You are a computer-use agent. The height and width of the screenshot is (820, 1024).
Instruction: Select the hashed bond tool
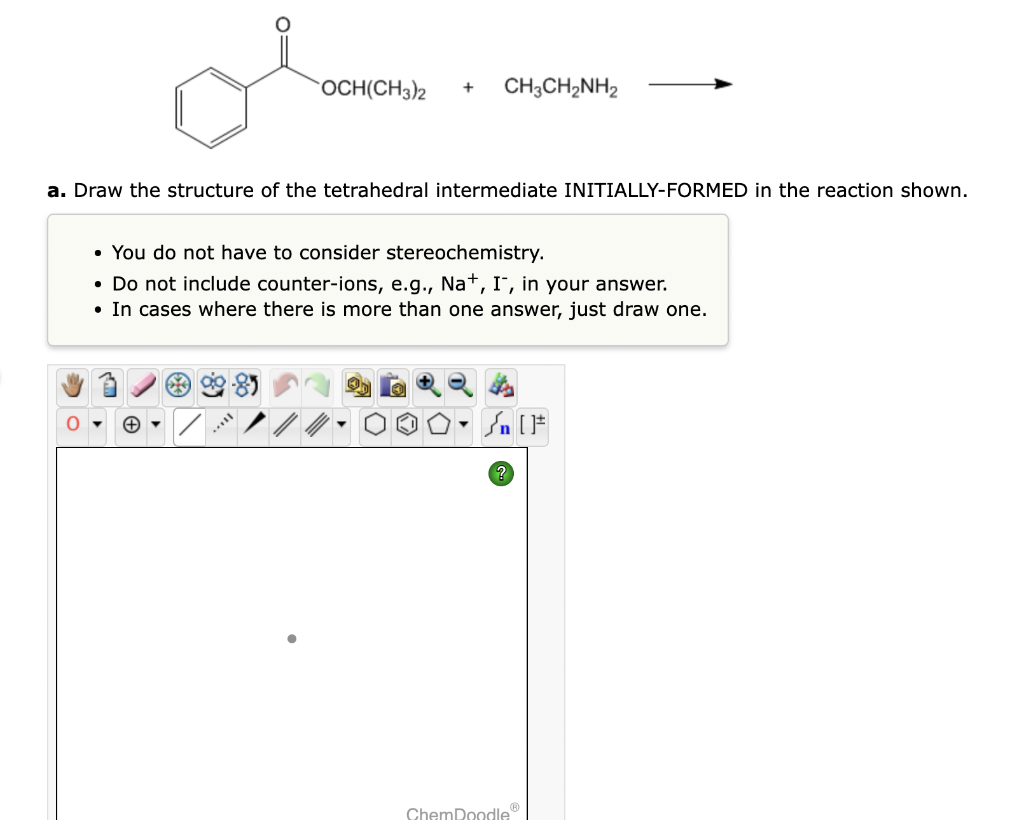tap(220, 424)
